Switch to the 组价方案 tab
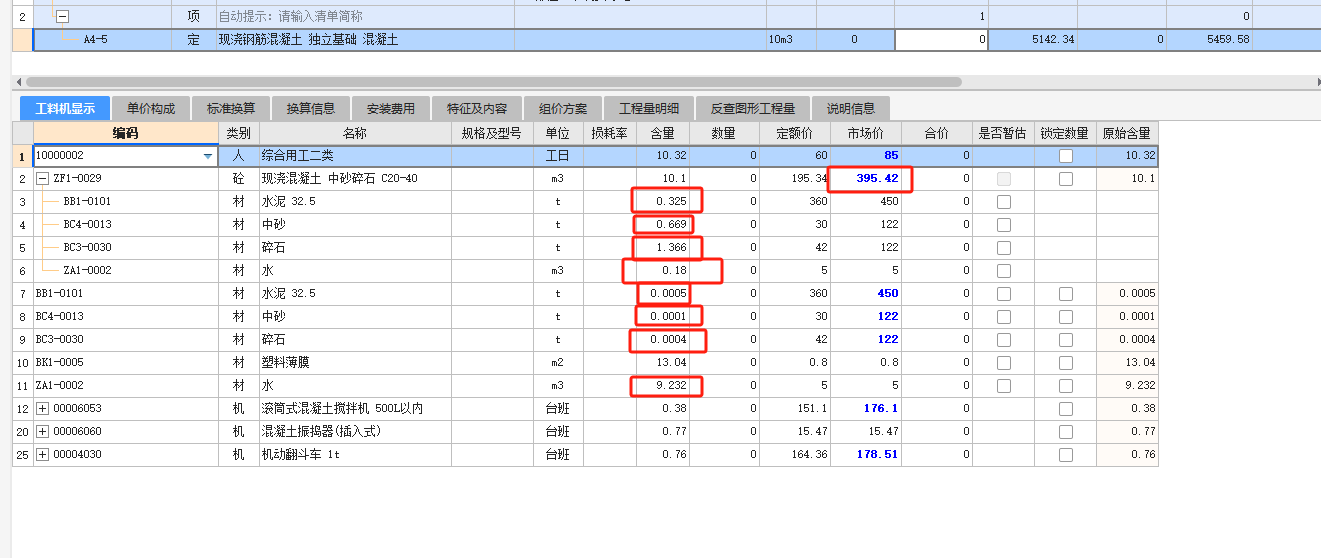1321x558 pixels. (563, 108)
